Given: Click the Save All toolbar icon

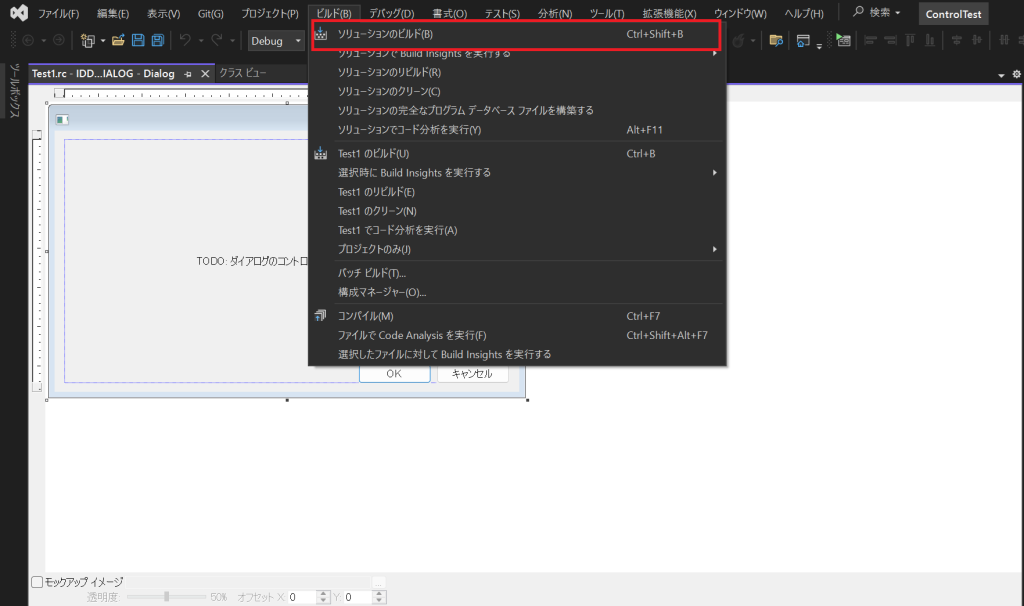Looking at the screenshot, I should (x=157, y=41).
